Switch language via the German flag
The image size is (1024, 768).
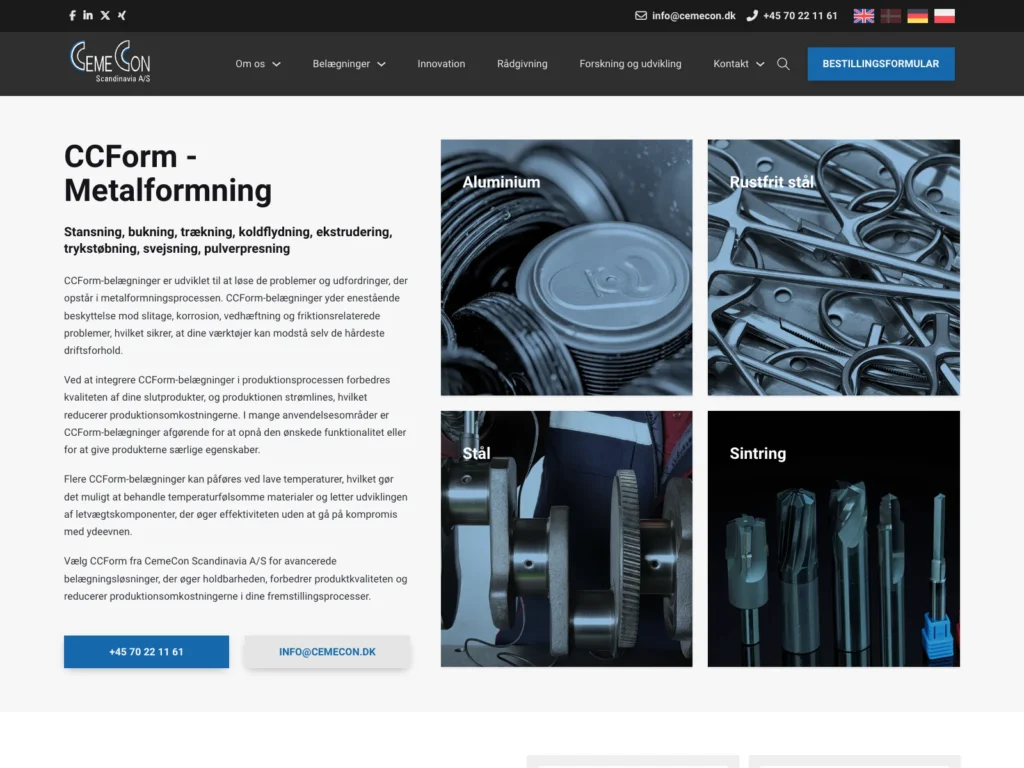coord(918,16)
